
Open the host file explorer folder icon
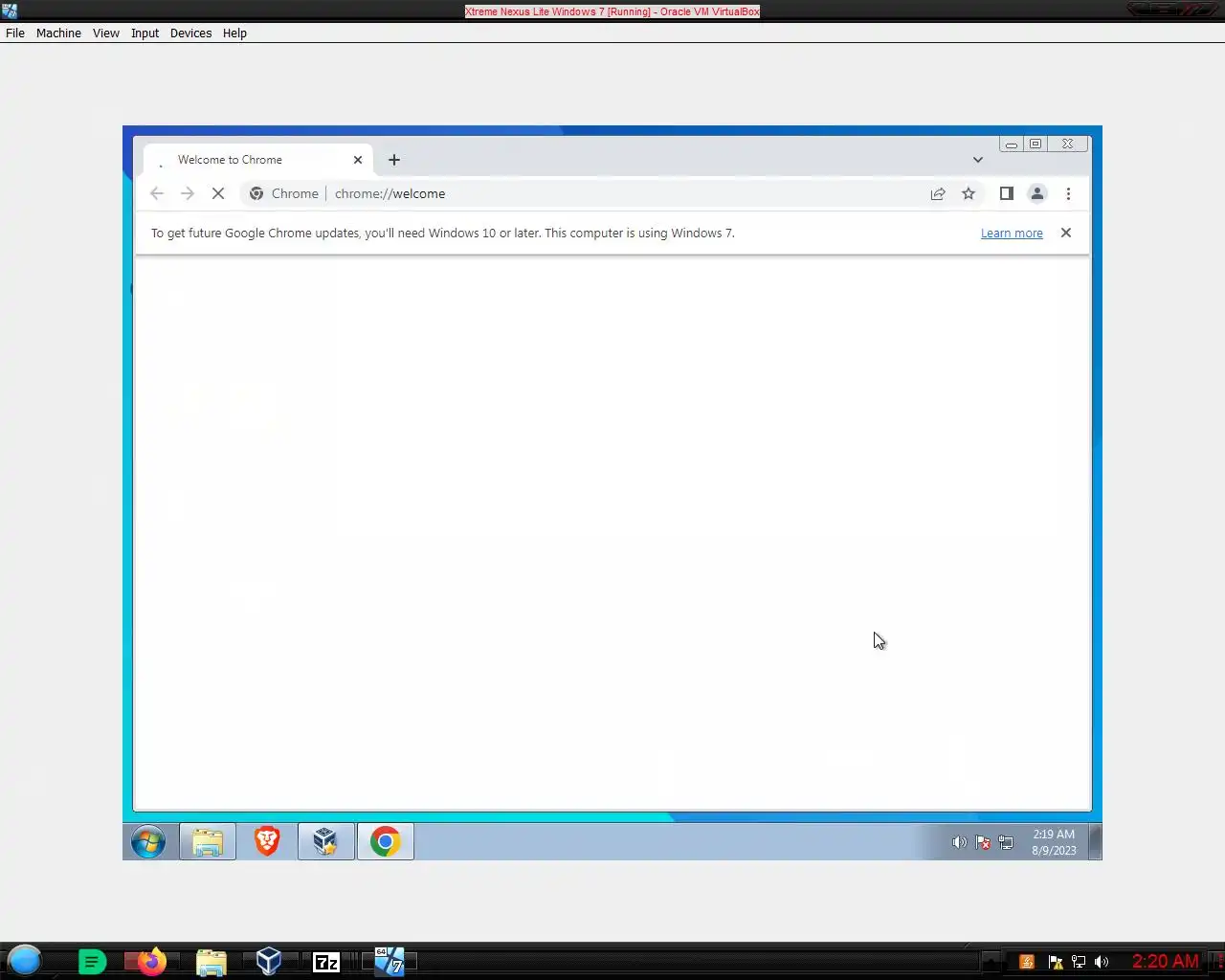pyautogui.click(x=211, y=961)
